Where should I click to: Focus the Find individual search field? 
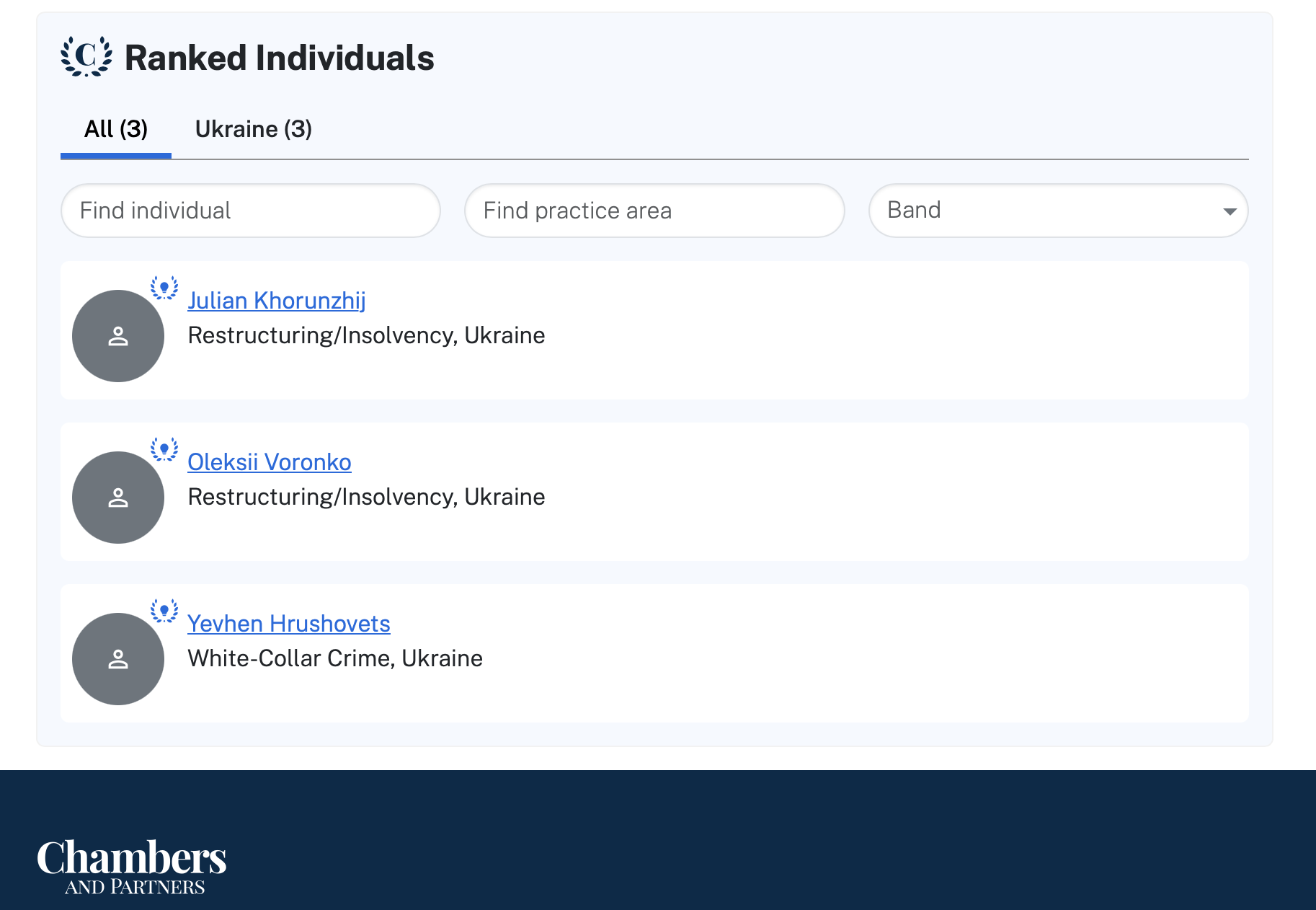coord(250,211)
